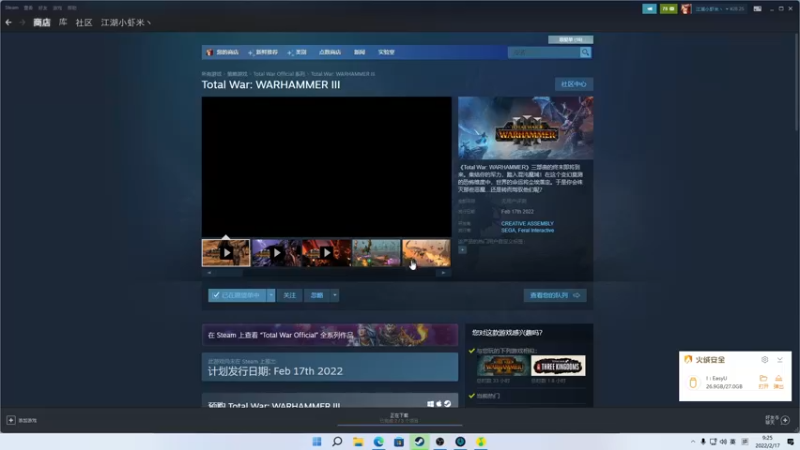Switch to Big Picture mode icon
Image resolution: width=800 pixels, height=450 pixels.
[x=757, y=9]
